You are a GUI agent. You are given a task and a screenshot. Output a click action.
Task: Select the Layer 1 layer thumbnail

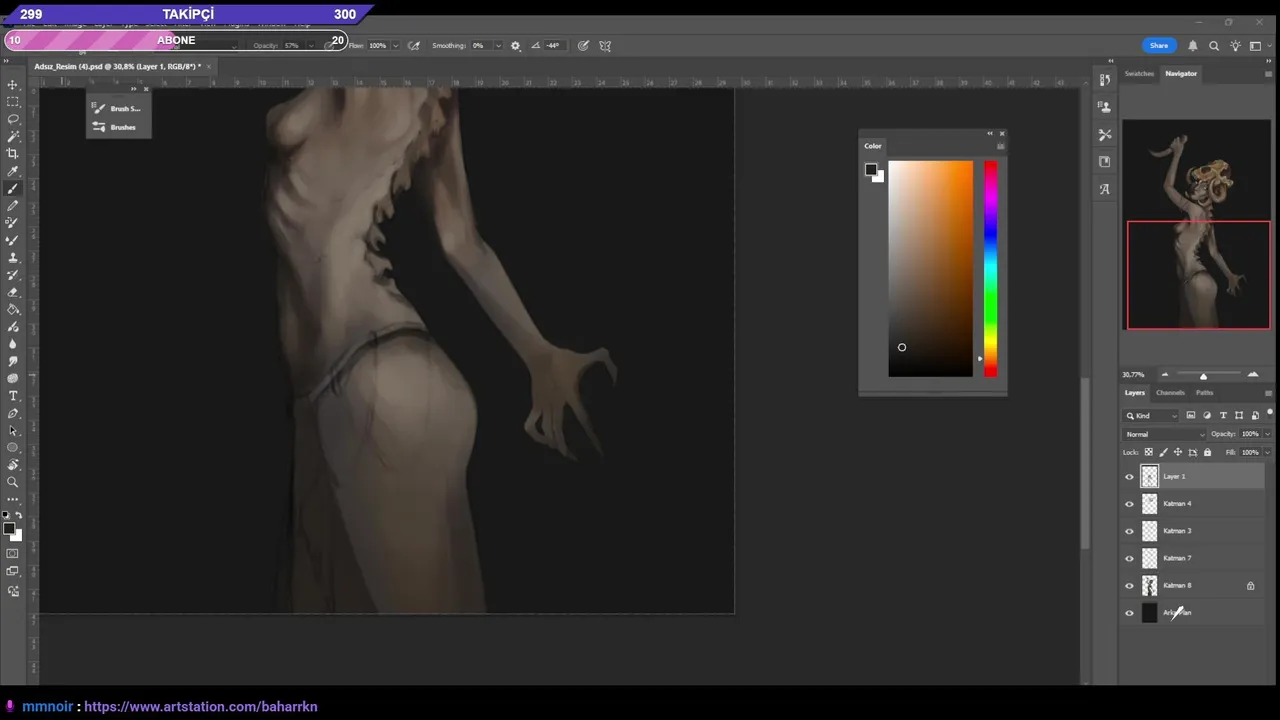(1149, 477)
